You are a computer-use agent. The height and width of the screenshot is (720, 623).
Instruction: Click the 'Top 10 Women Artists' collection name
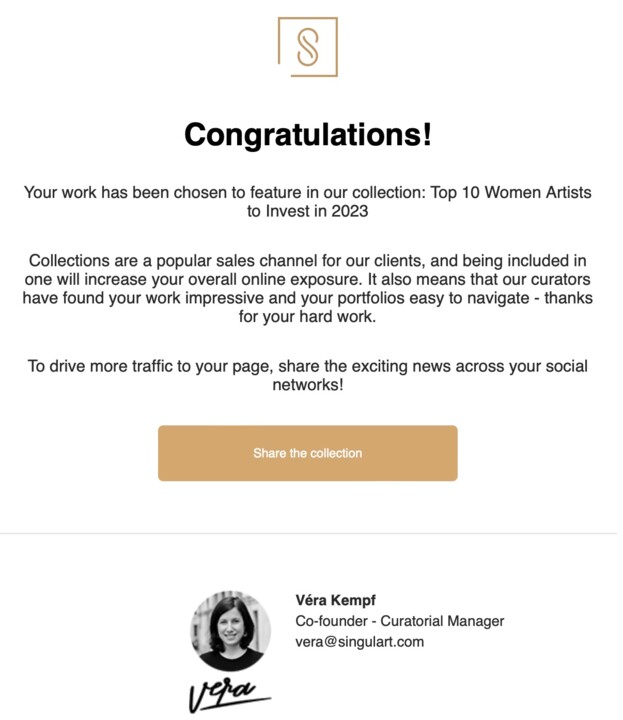(x=511, y=192)
